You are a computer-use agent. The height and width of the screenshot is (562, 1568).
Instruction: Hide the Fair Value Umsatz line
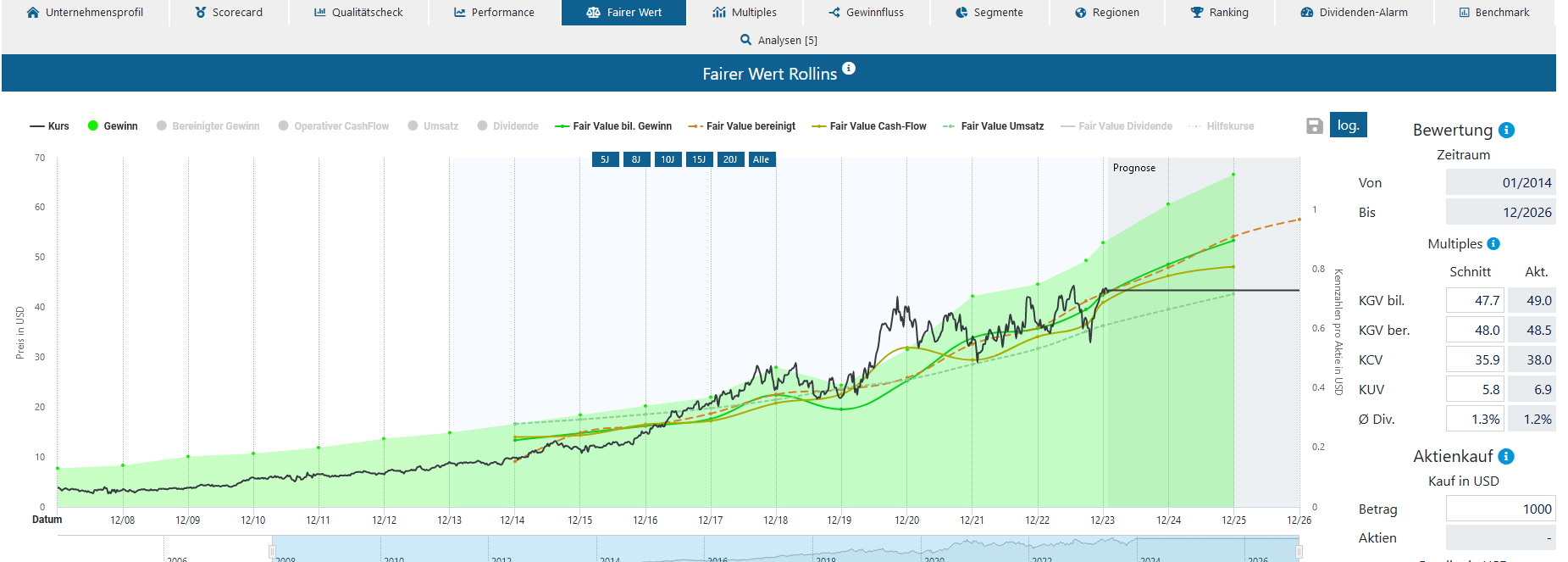(x=994, y=126)
